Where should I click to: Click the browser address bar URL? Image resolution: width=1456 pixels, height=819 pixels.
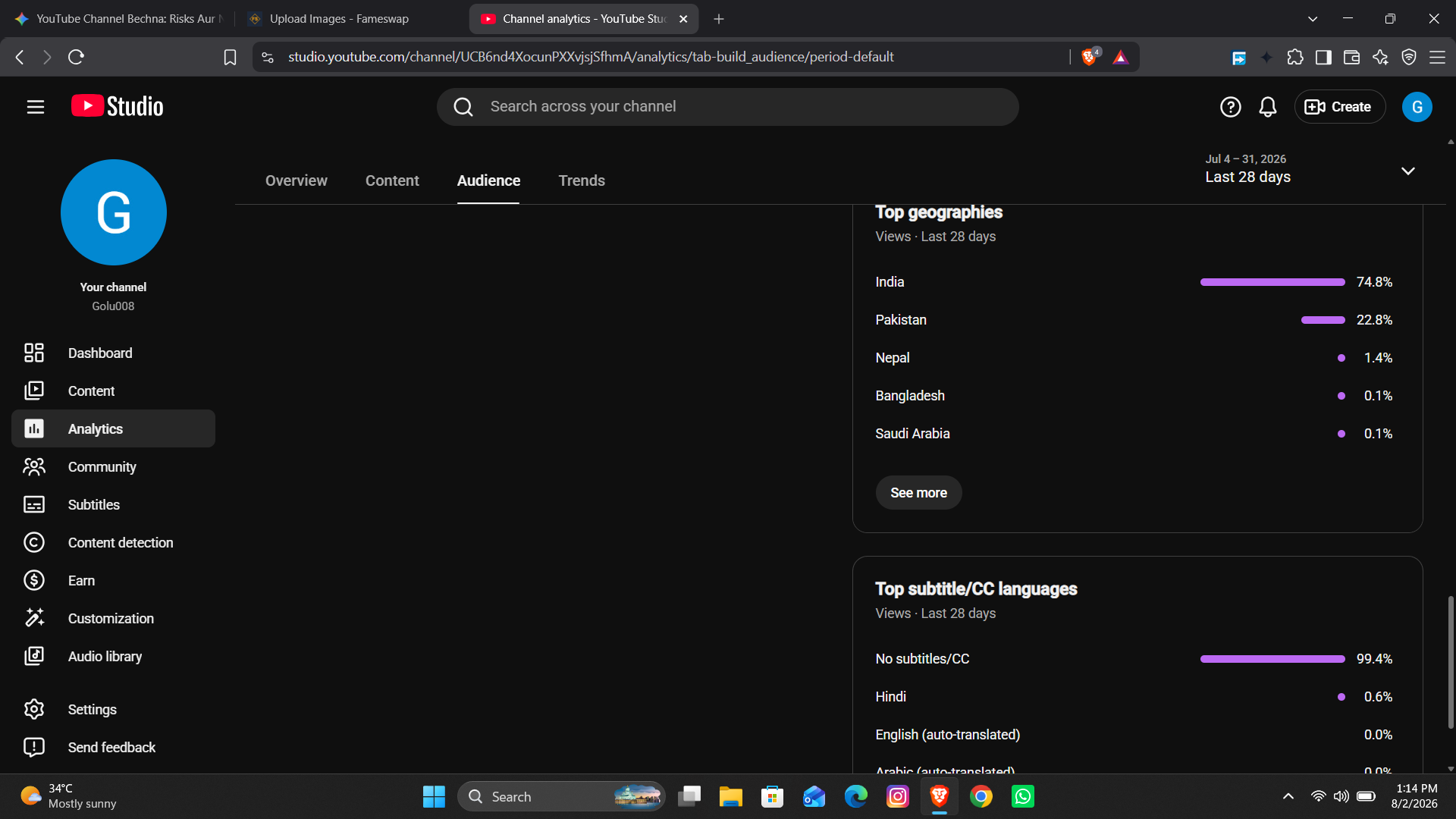point(591,57)
